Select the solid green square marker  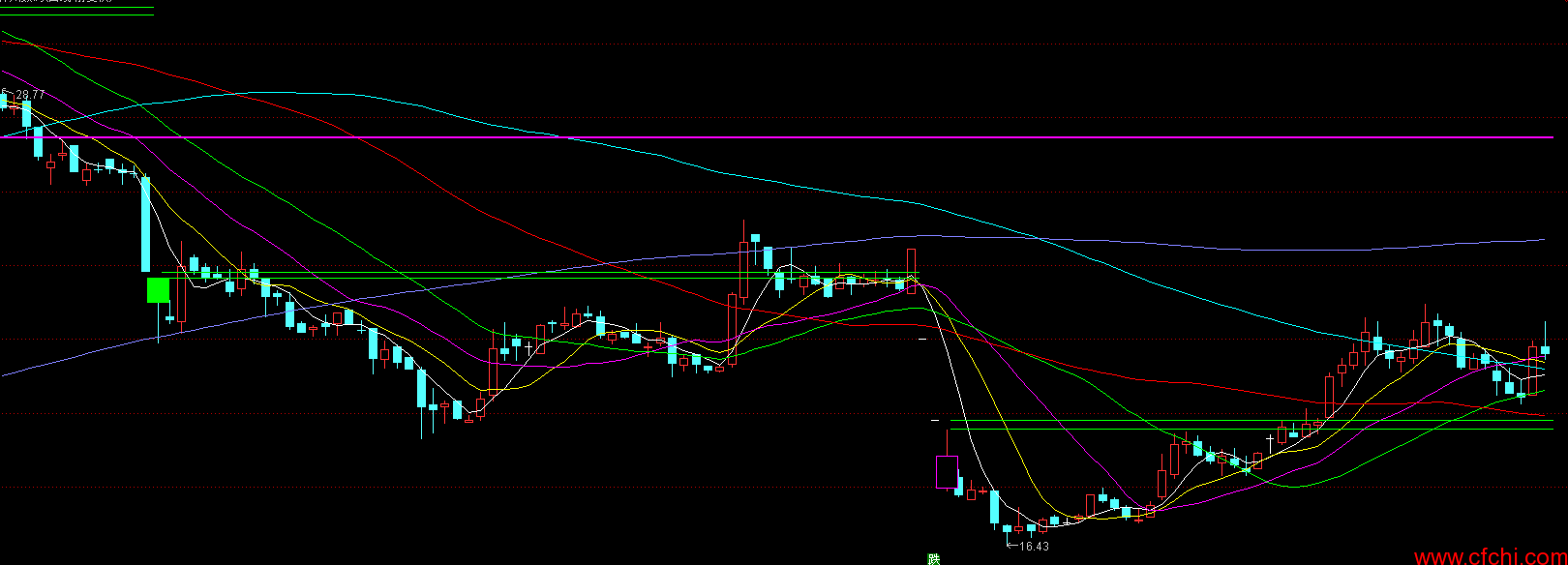click(x=158, y=290)
